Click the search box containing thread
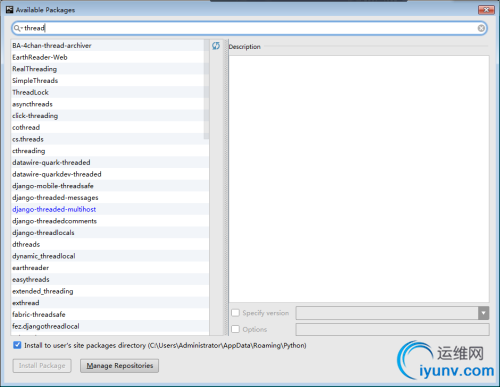The image size is (500, 387). click(249, 28)
